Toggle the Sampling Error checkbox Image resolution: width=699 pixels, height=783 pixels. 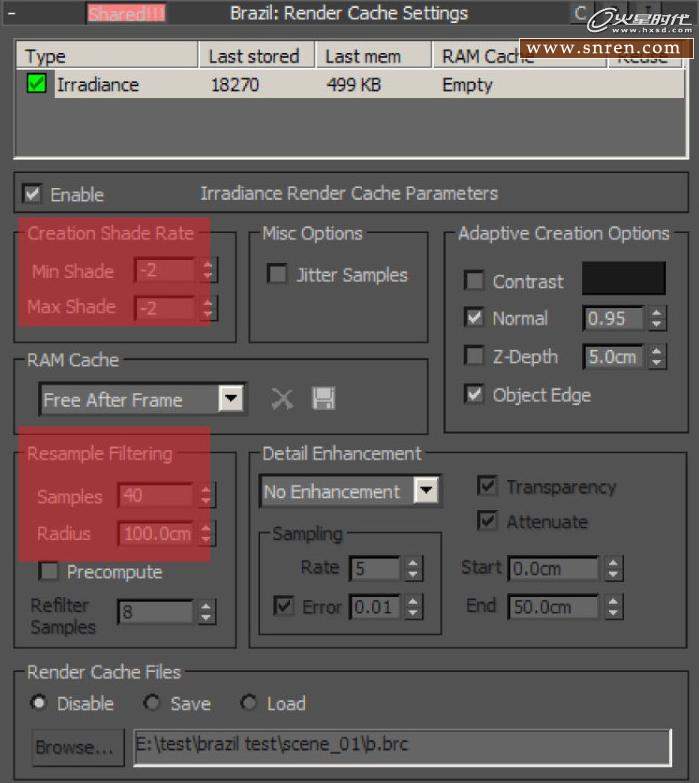tap(284, 606)
